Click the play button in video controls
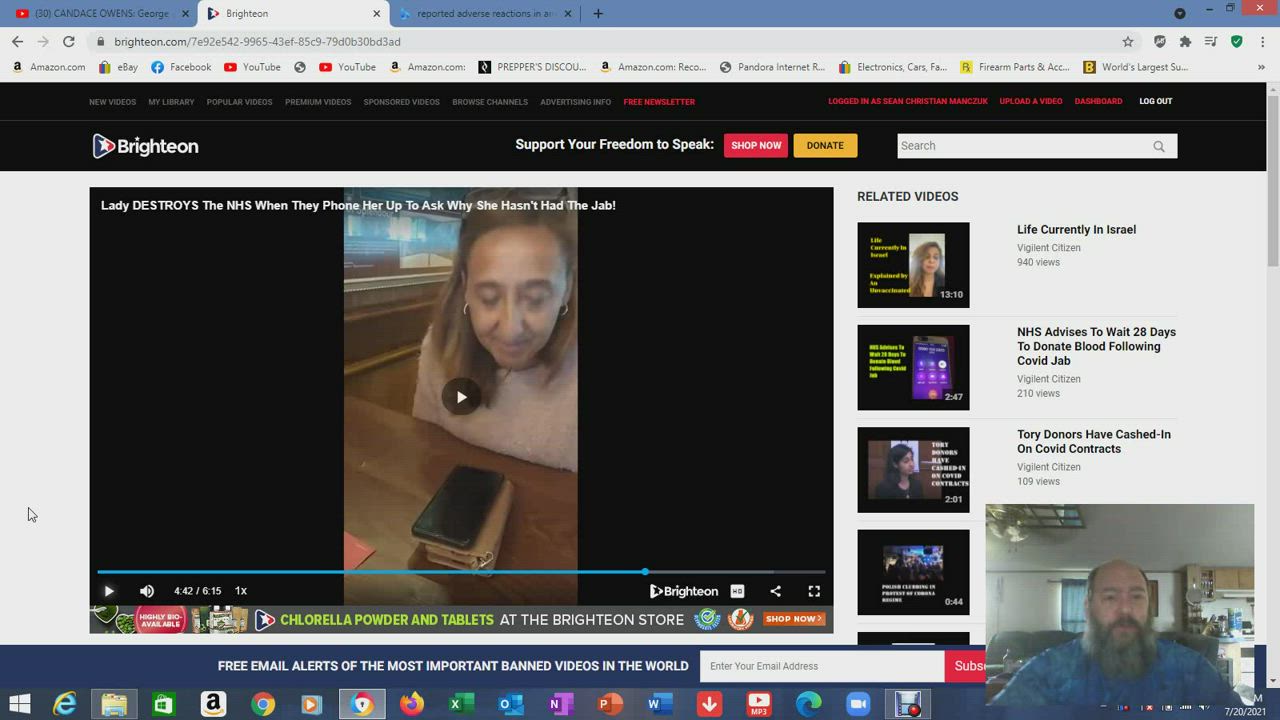This screenshot has height=720, width=1280. [x=109, y=591]
